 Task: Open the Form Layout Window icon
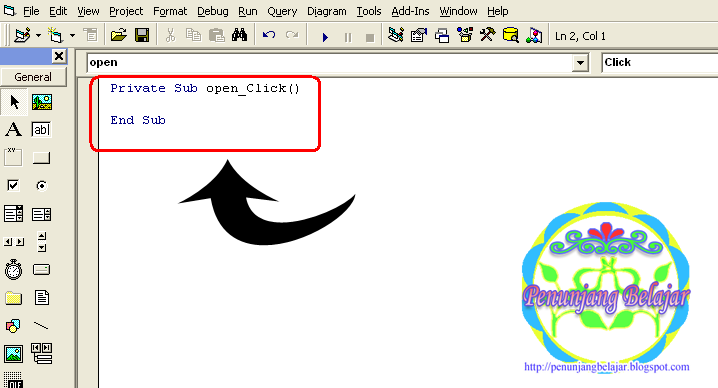coord(442,35)
